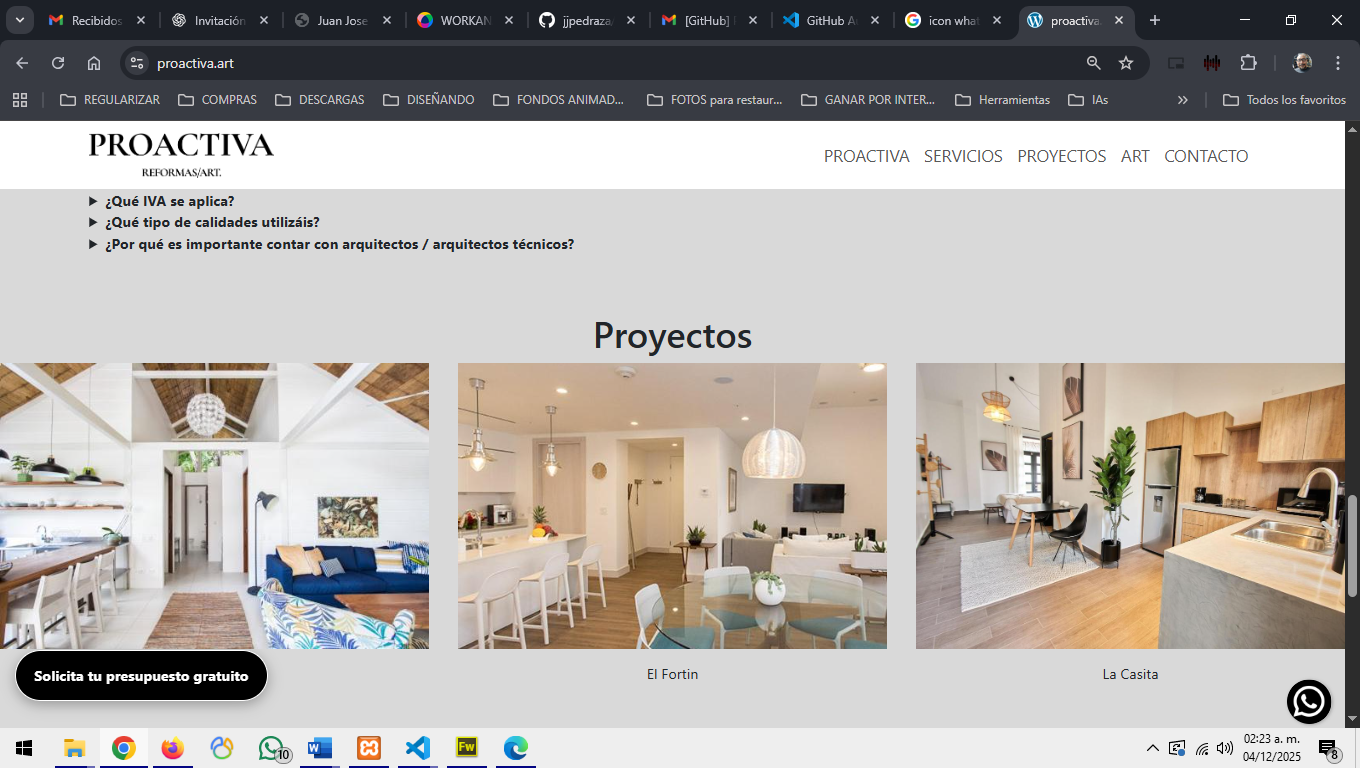Expand the question about arquitectos técnicos
The height and width of the screenshot is (768, 1360).
pos(339,244)
